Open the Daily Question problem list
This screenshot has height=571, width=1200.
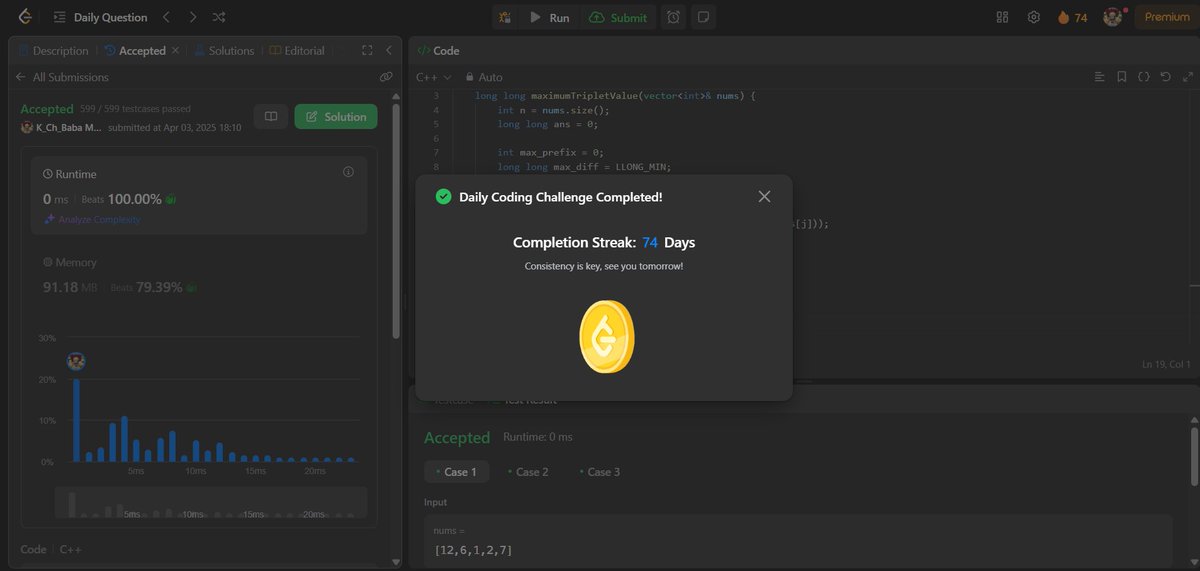[100, 17]
